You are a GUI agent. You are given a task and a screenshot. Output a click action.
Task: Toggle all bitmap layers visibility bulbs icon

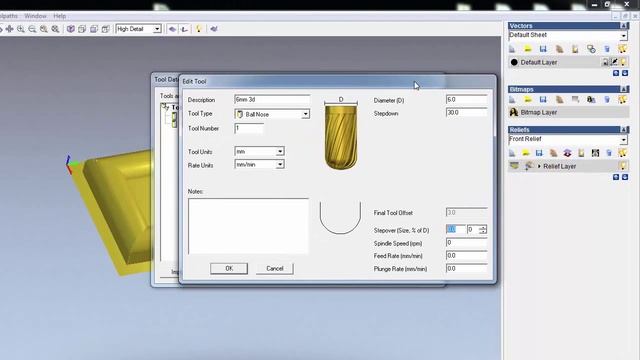pyautogui.click(x=622, y=100)
